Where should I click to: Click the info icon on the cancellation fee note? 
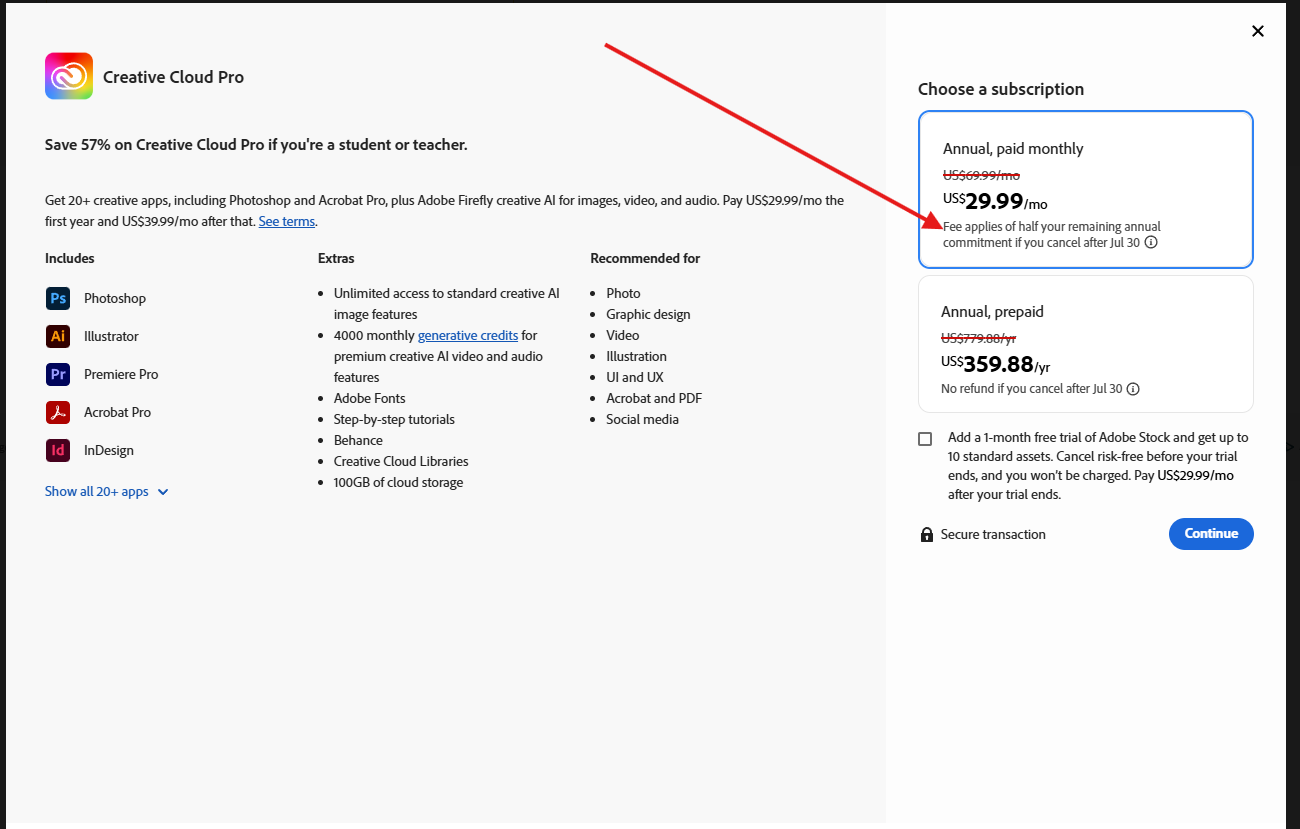[x=1151, y=241]
